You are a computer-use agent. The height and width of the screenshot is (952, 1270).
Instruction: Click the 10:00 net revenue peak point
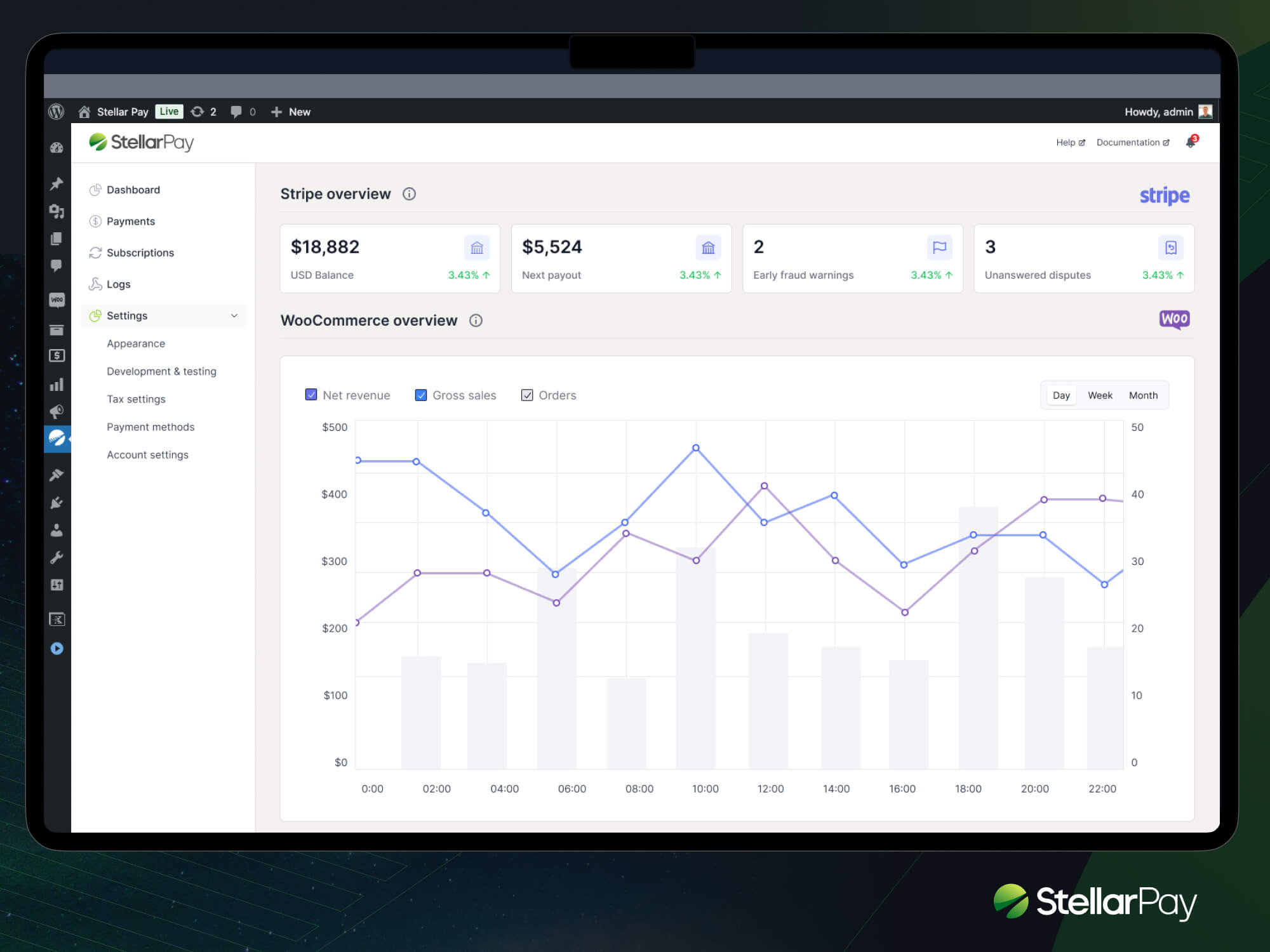(x=696, y=448)
